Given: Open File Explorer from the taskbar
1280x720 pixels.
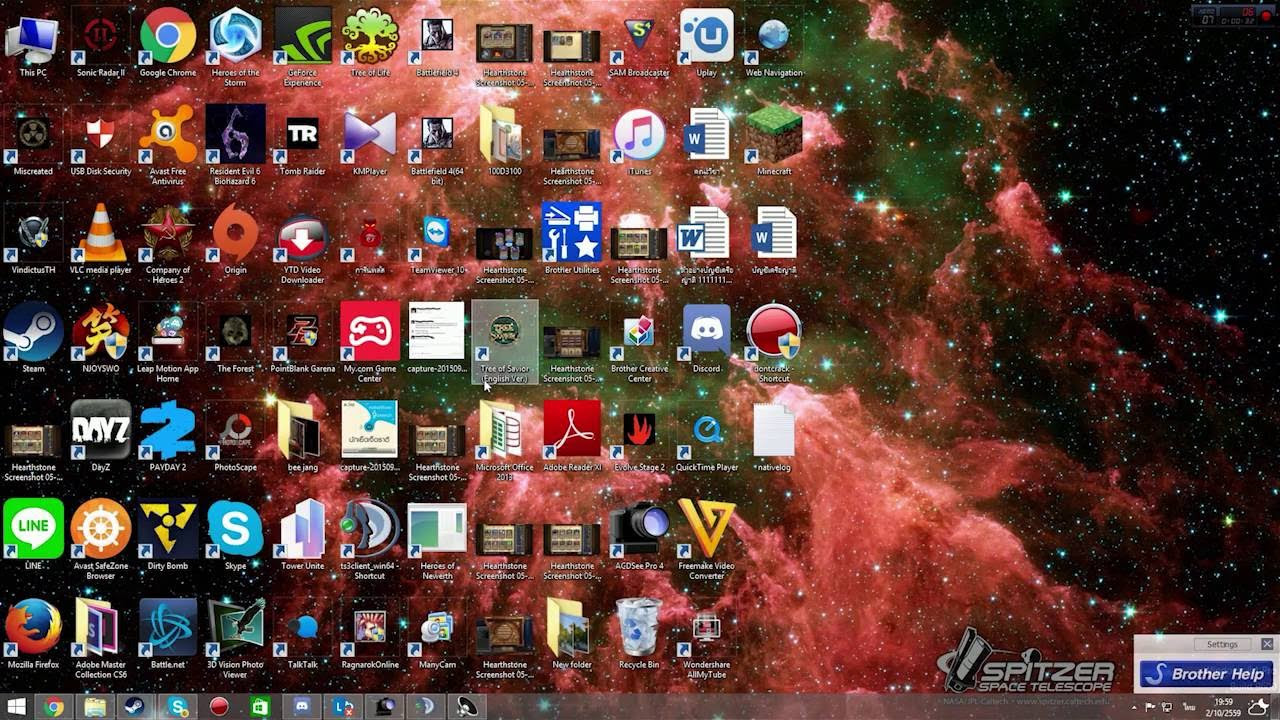Looking at the screenshot, I should 95,707.
